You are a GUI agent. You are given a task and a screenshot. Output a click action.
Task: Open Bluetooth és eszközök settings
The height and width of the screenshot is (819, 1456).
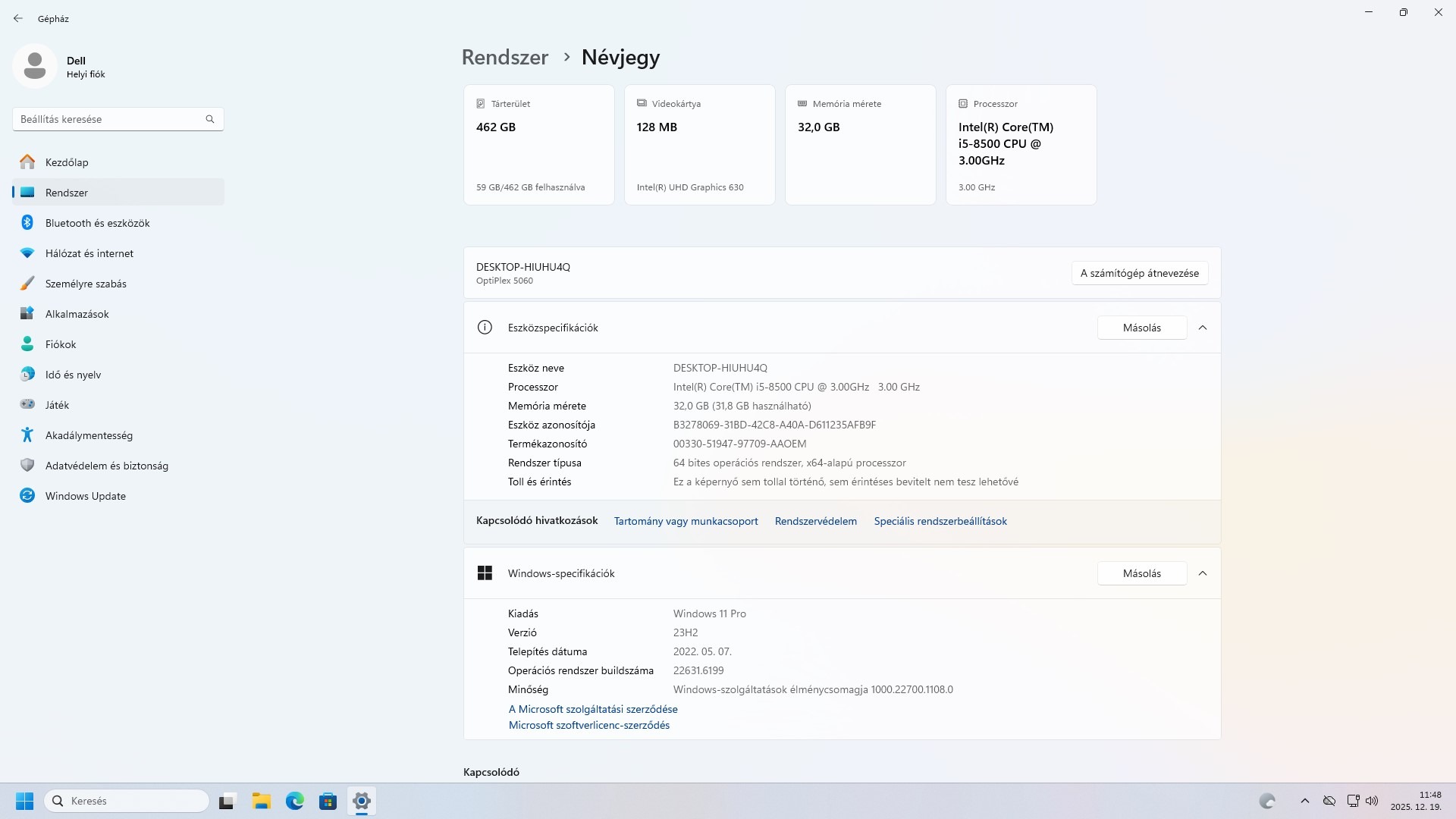97,223
